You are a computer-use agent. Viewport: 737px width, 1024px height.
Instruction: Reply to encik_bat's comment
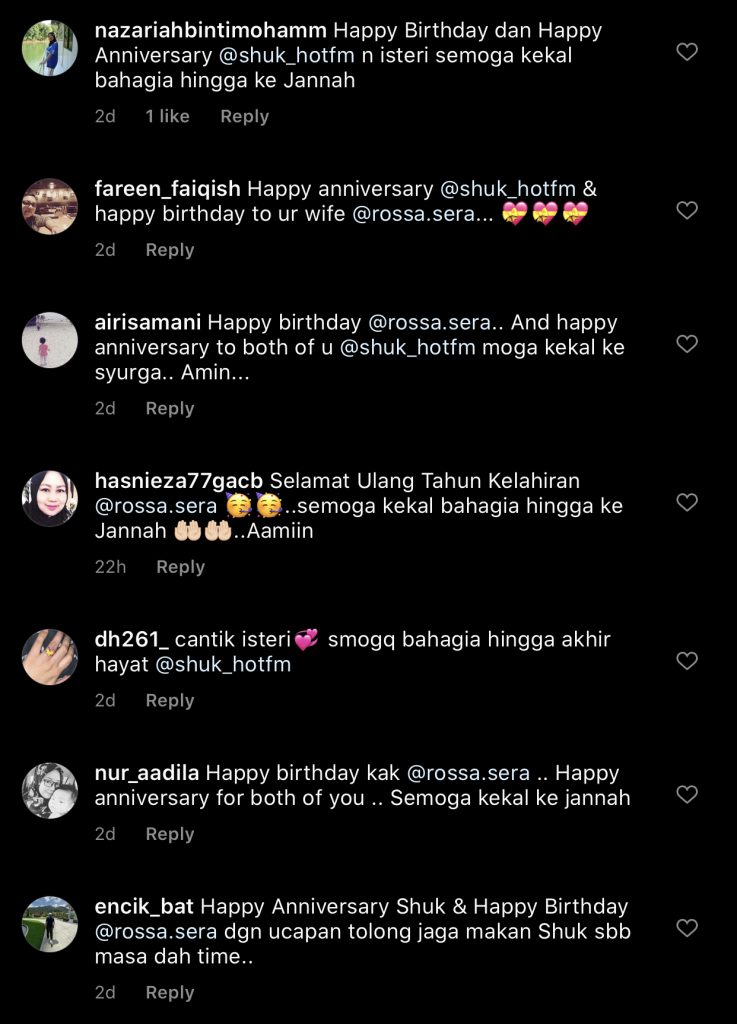click(x=169, y=993)
